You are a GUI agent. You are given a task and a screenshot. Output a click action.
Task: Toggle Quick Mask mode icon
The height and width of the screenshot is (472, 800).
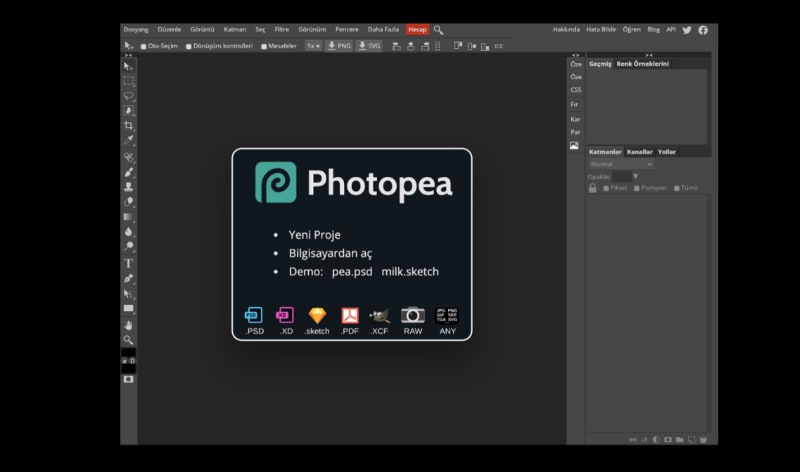click(128, 379)
